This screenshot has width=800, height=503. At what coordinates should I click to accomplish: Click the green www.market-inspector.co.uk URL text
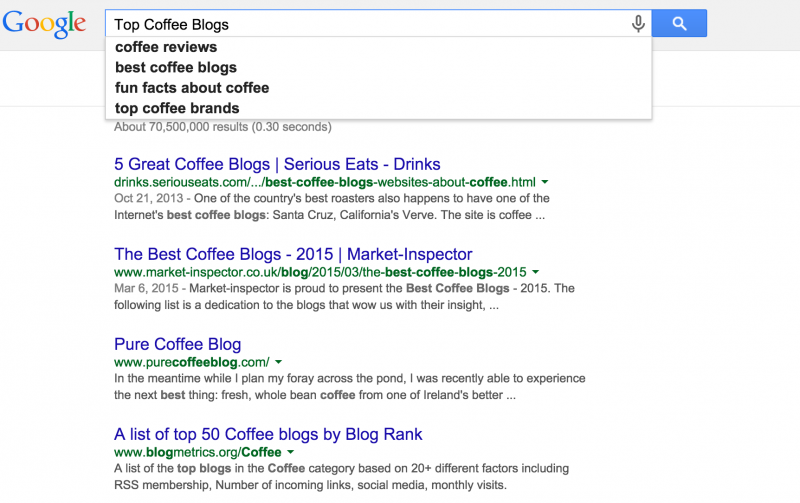click(x=319, y=272)
